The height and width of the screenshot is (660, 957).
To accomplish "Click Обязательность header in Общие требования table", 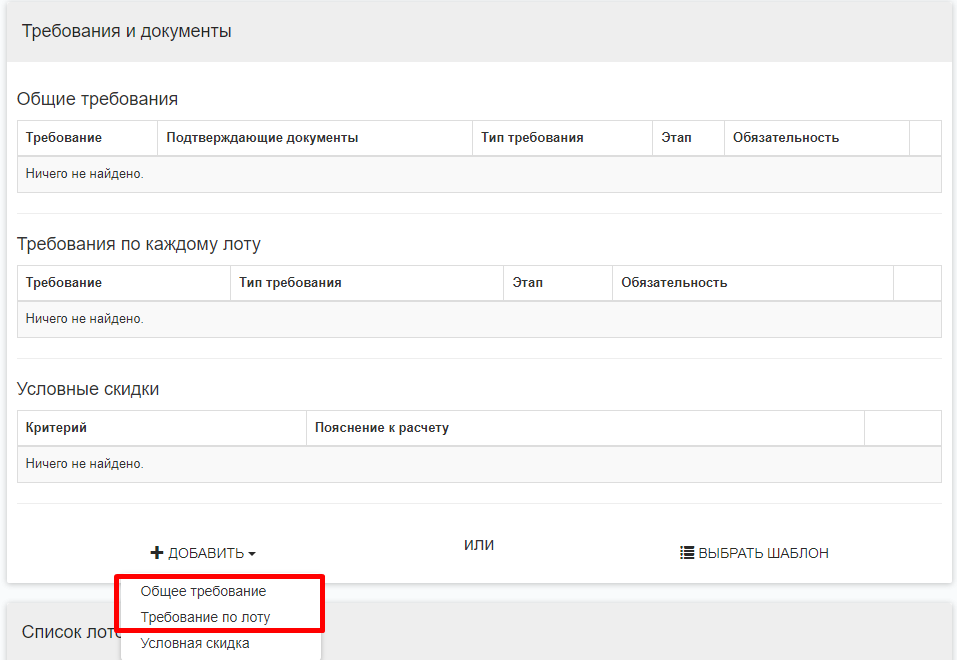I will click(785, 138).
